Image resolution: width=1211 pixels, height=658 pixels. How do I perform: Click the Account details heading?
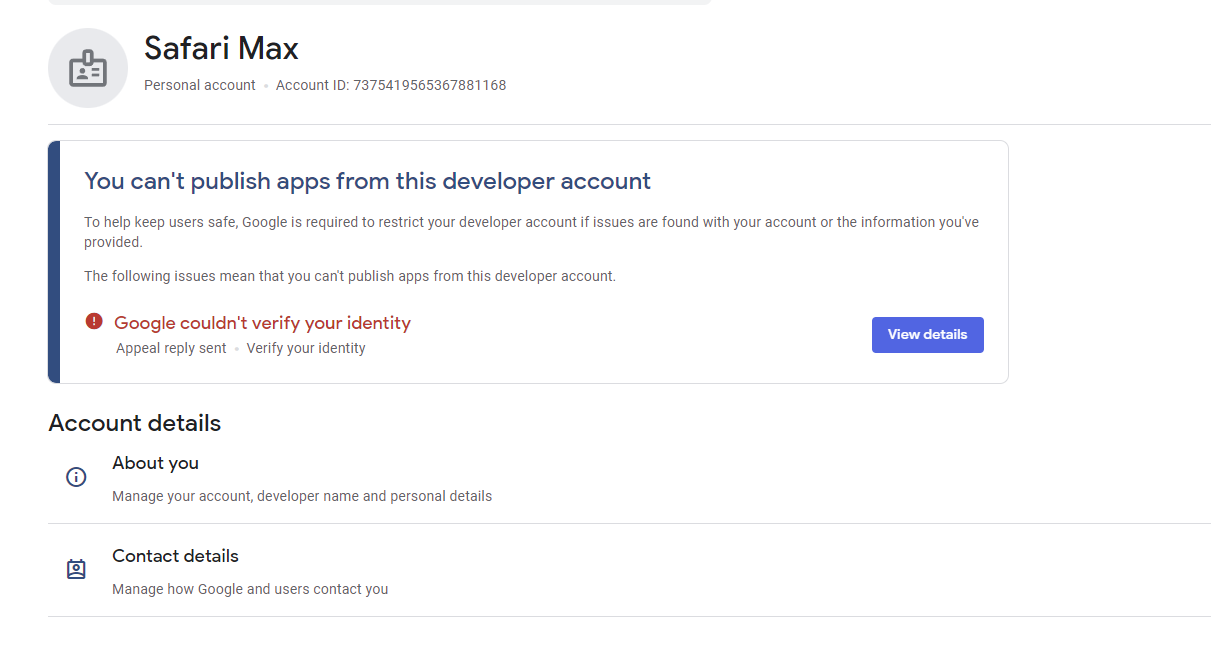(x=134, y=423)
